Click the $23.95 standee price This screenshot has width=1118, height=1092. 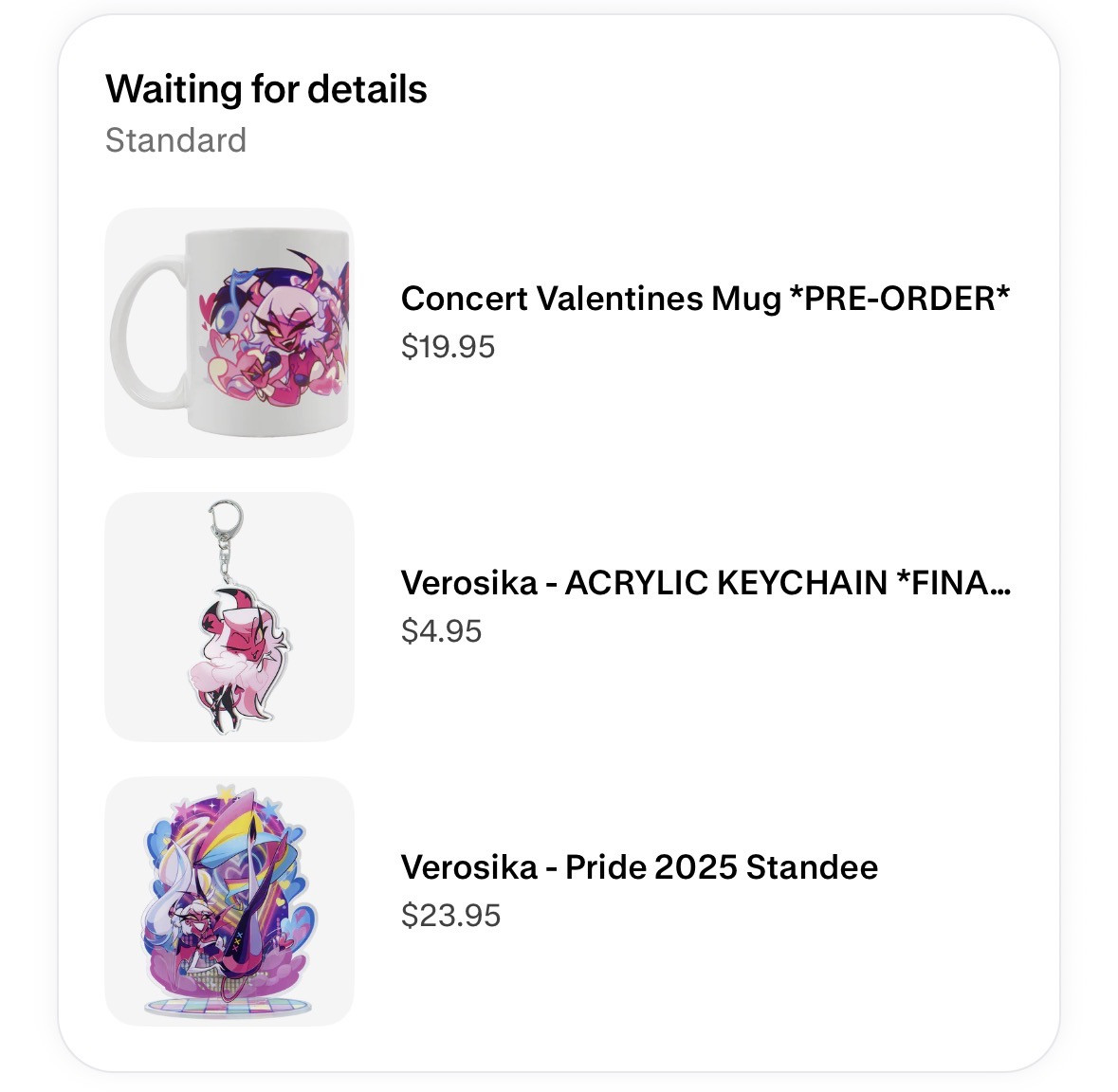point(450,916)
